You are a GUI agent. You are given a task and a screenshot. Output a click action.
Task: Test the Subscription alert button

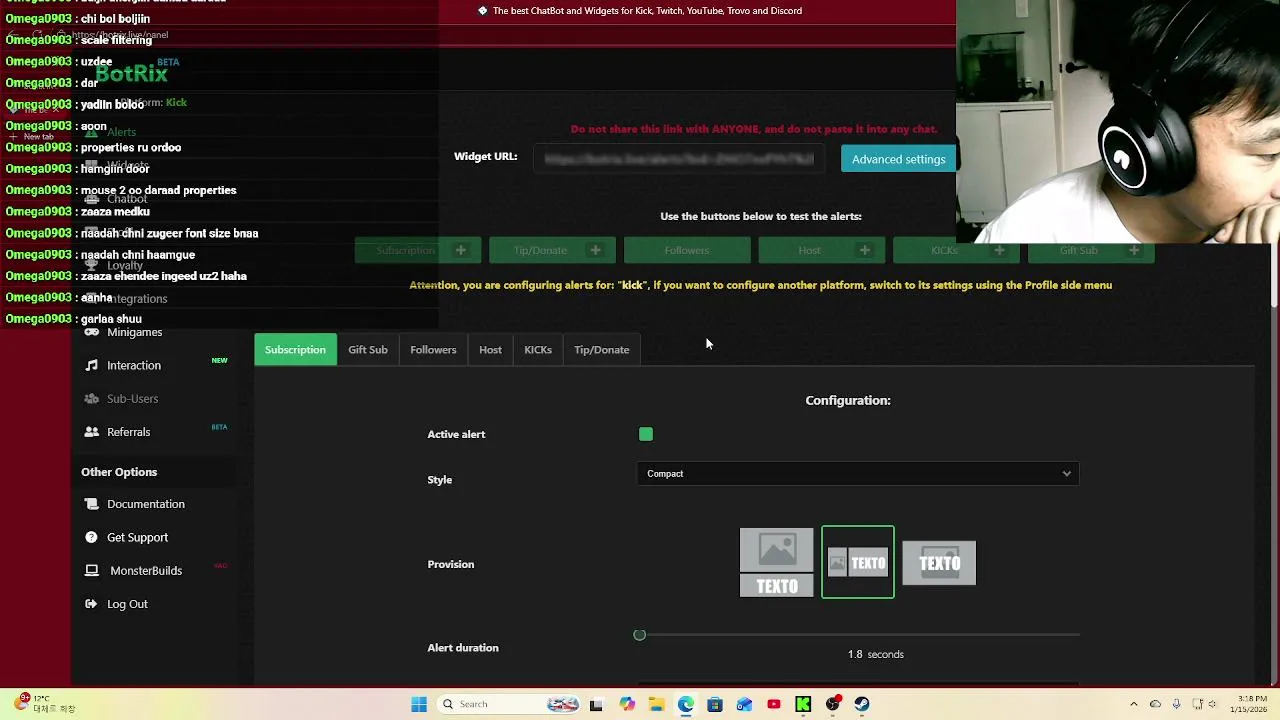click(x=418, y=250)
